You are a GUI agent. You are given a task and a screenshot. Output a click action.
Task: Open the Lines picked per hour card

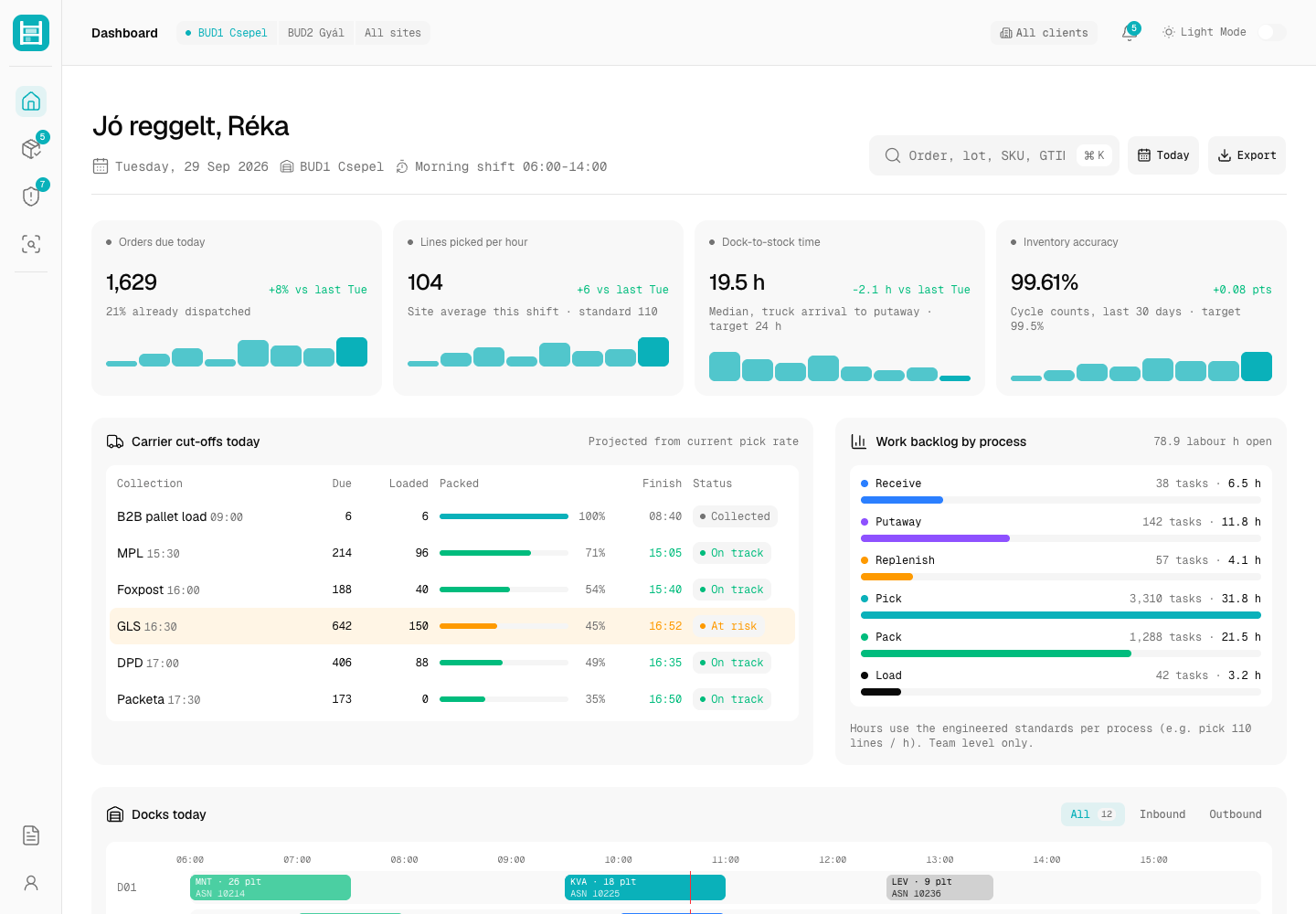click(538, 308)
